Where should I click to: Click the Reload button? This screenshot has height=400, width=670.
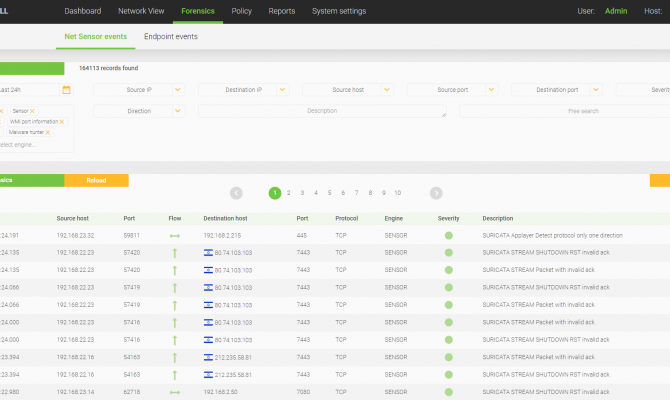click(x=97, y=180)
